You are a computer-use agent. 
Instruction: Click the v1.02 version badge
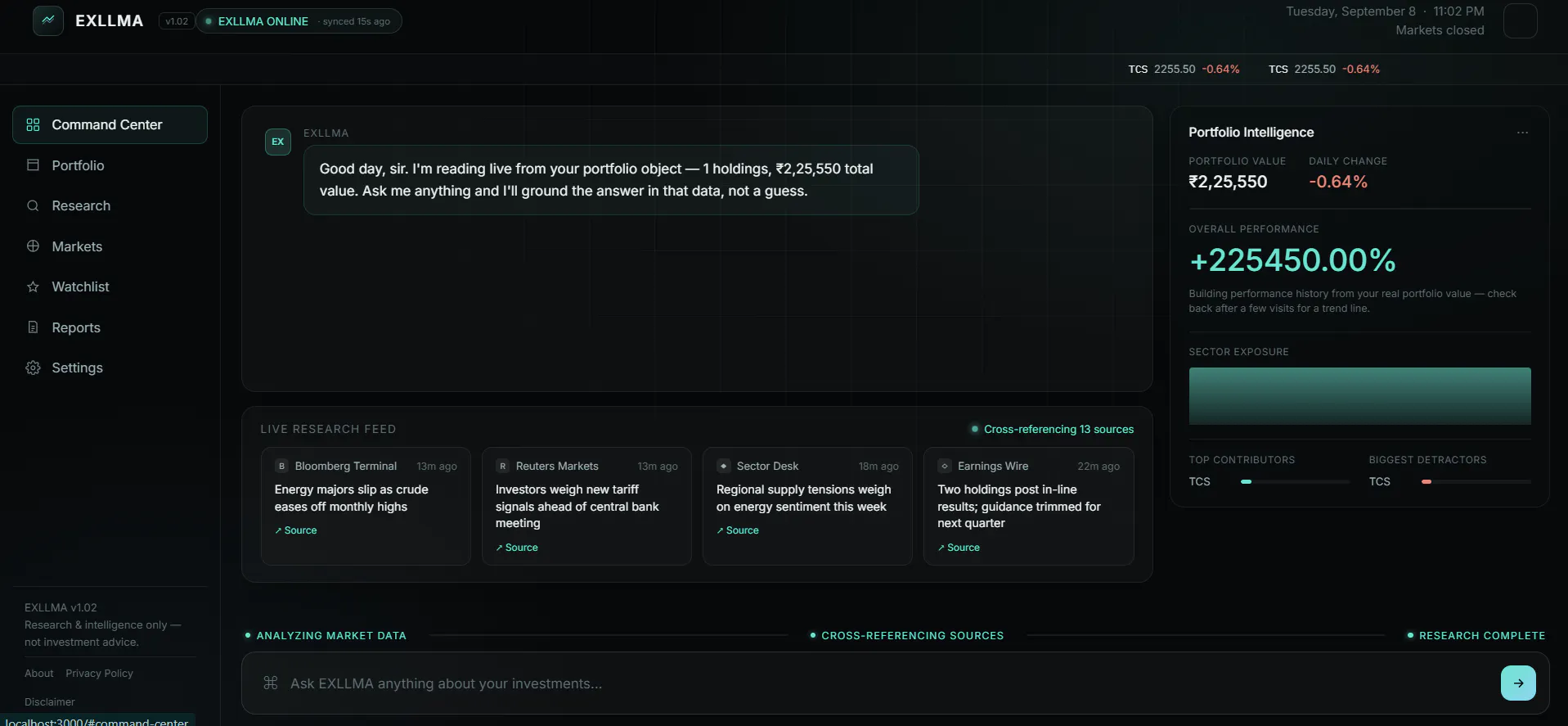pos(177,21)
